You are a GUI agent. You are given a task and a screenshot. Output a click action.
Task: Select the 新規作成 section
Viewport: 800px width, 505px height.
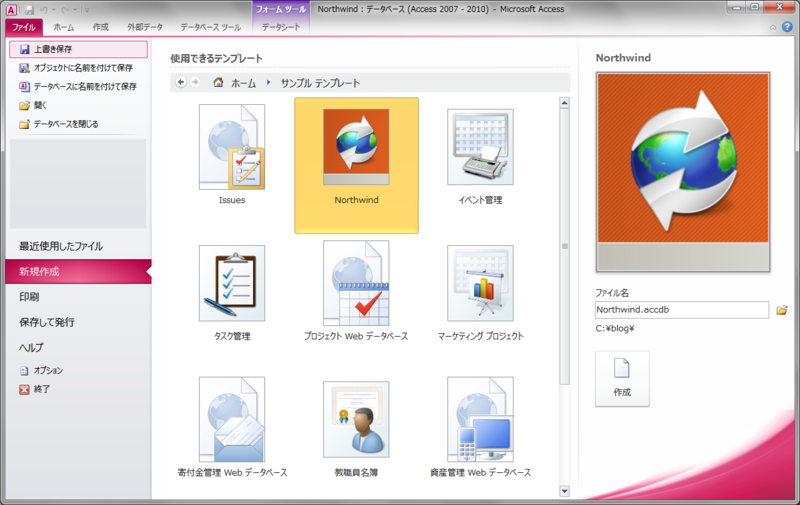pyautogui.click(x=78, y=271)
